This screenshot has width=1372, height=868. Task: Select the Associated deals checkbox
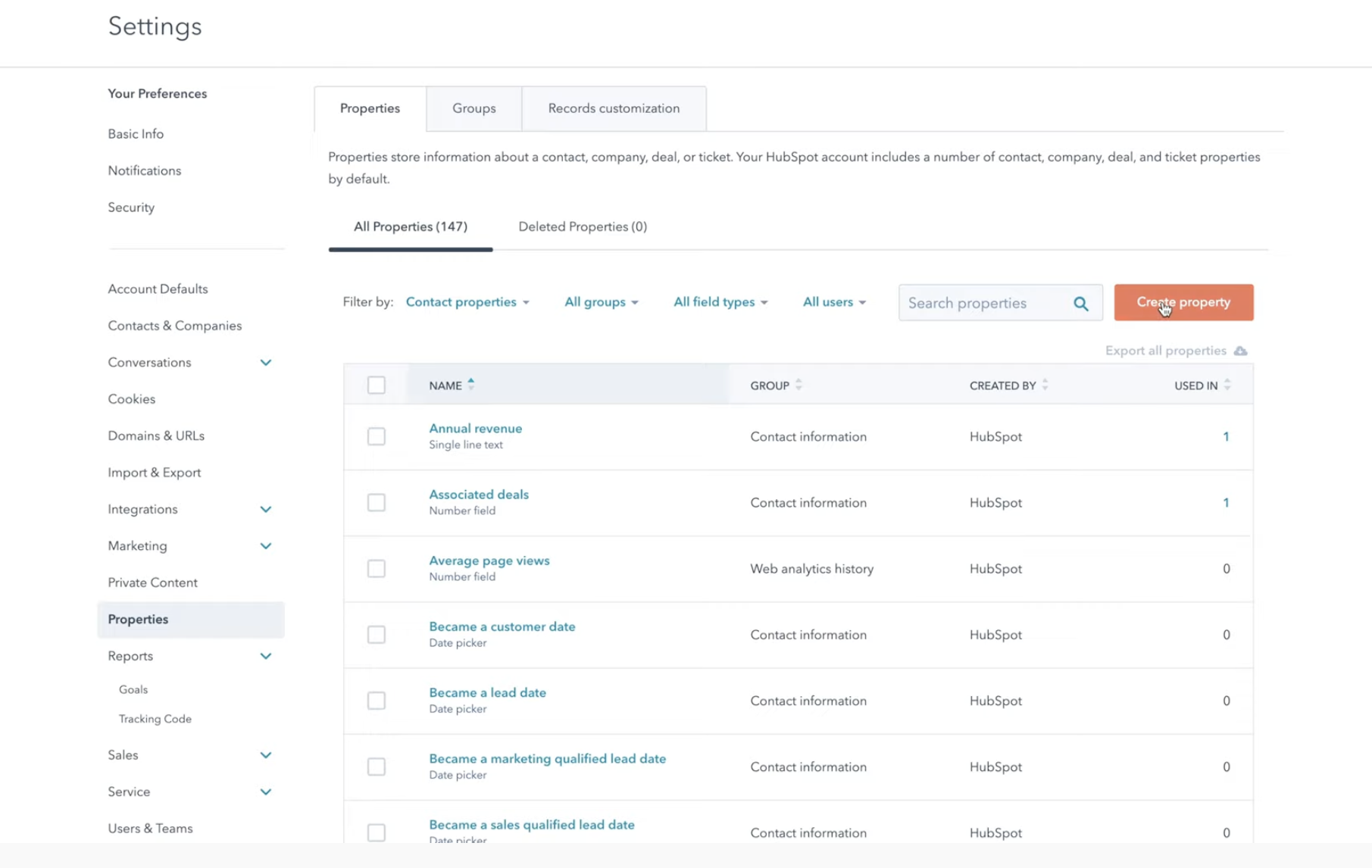(376, 503)
